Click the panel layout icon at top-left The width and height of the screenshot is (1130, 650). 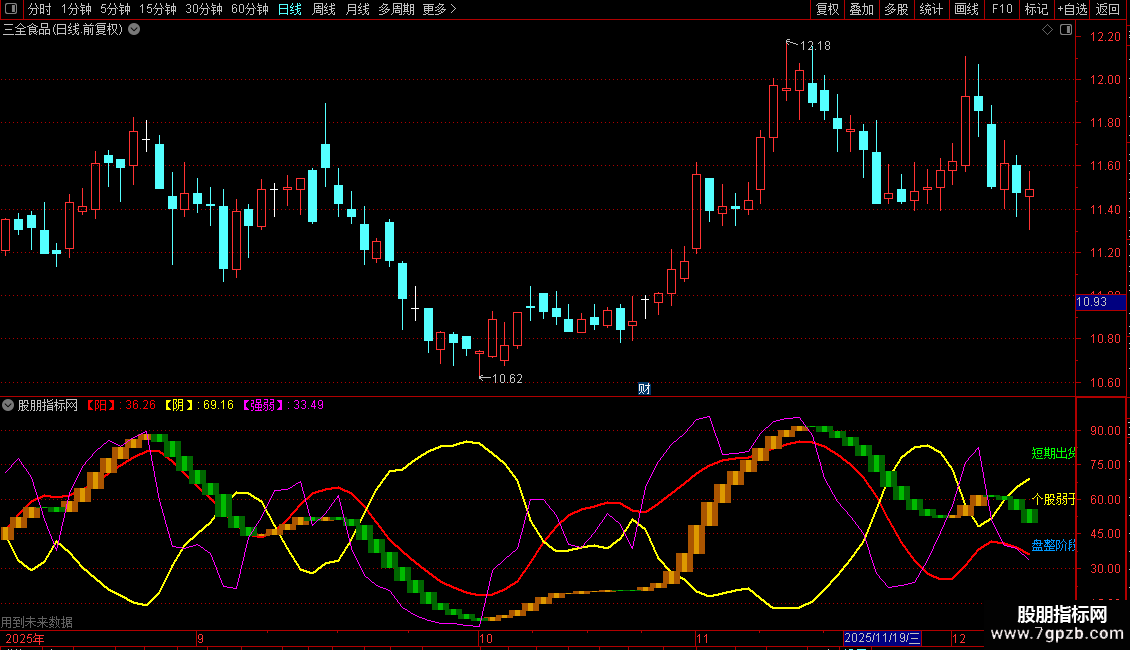coord(11,9)
